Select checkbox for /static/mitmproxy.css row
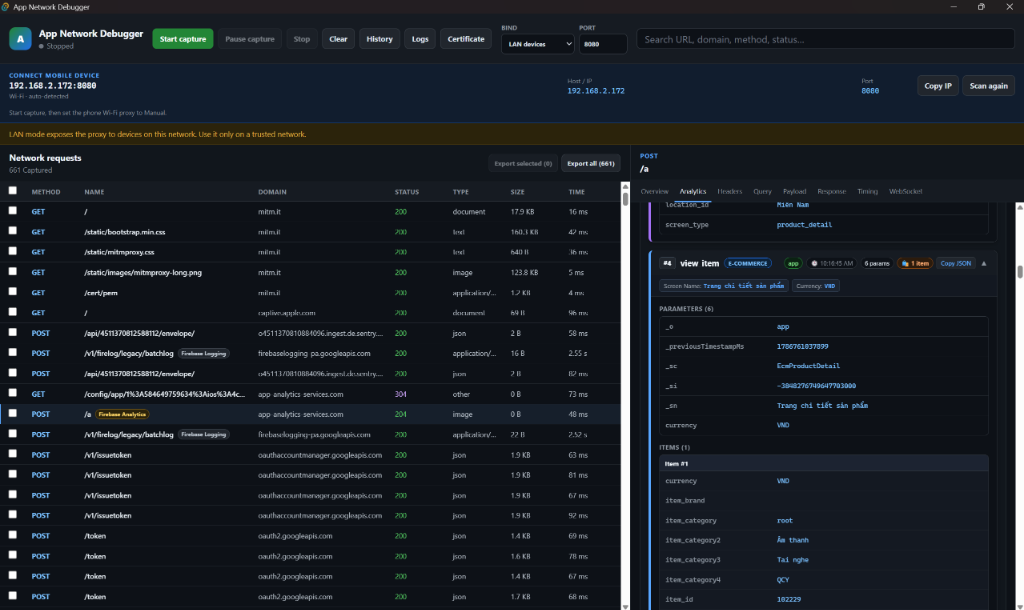1024x610 pixels. pyautogui.click(x=12, y=251)
